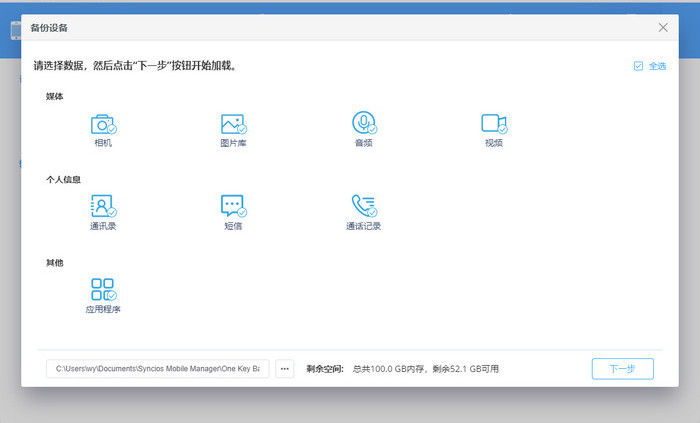Select the 通话记录 (Call log) icon
700x423 pixels.
(364, 206)
